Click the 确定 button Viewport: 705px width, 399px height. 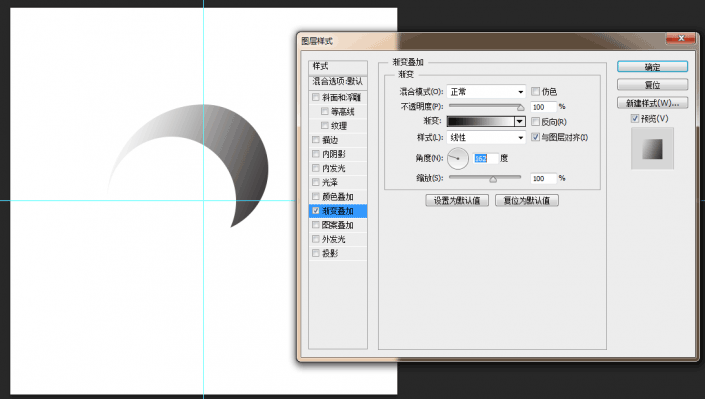coord(652,67)
